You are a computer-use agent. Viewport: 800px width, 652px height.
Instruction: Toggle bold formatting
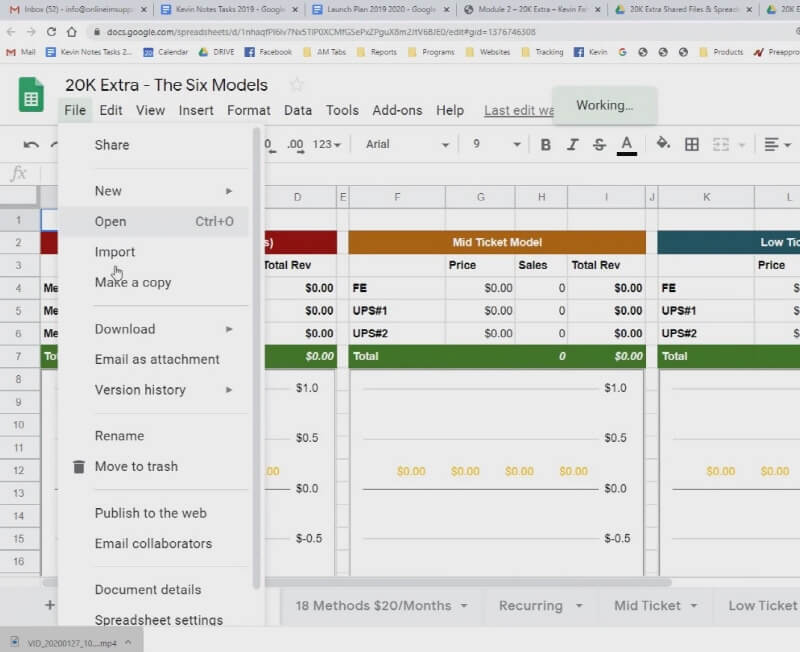tap(545, 145)
